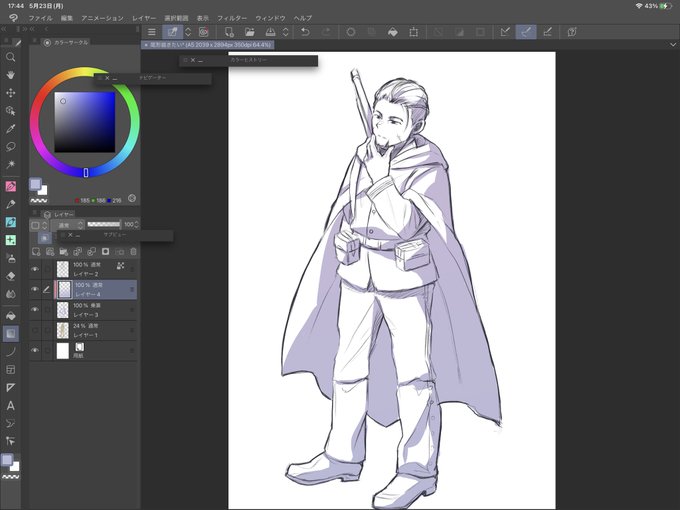680x510 pixels.
Task: Hide layer レイヤー 2 via eye icon
Action: pyautogui.click(x=35, y=269)
